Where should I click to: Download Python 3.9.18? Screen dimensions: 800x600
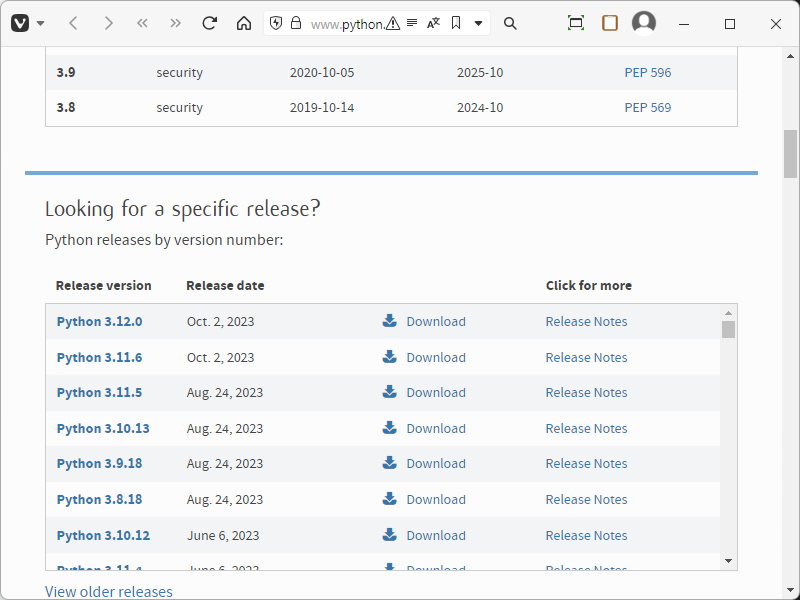tap(436, 464)
